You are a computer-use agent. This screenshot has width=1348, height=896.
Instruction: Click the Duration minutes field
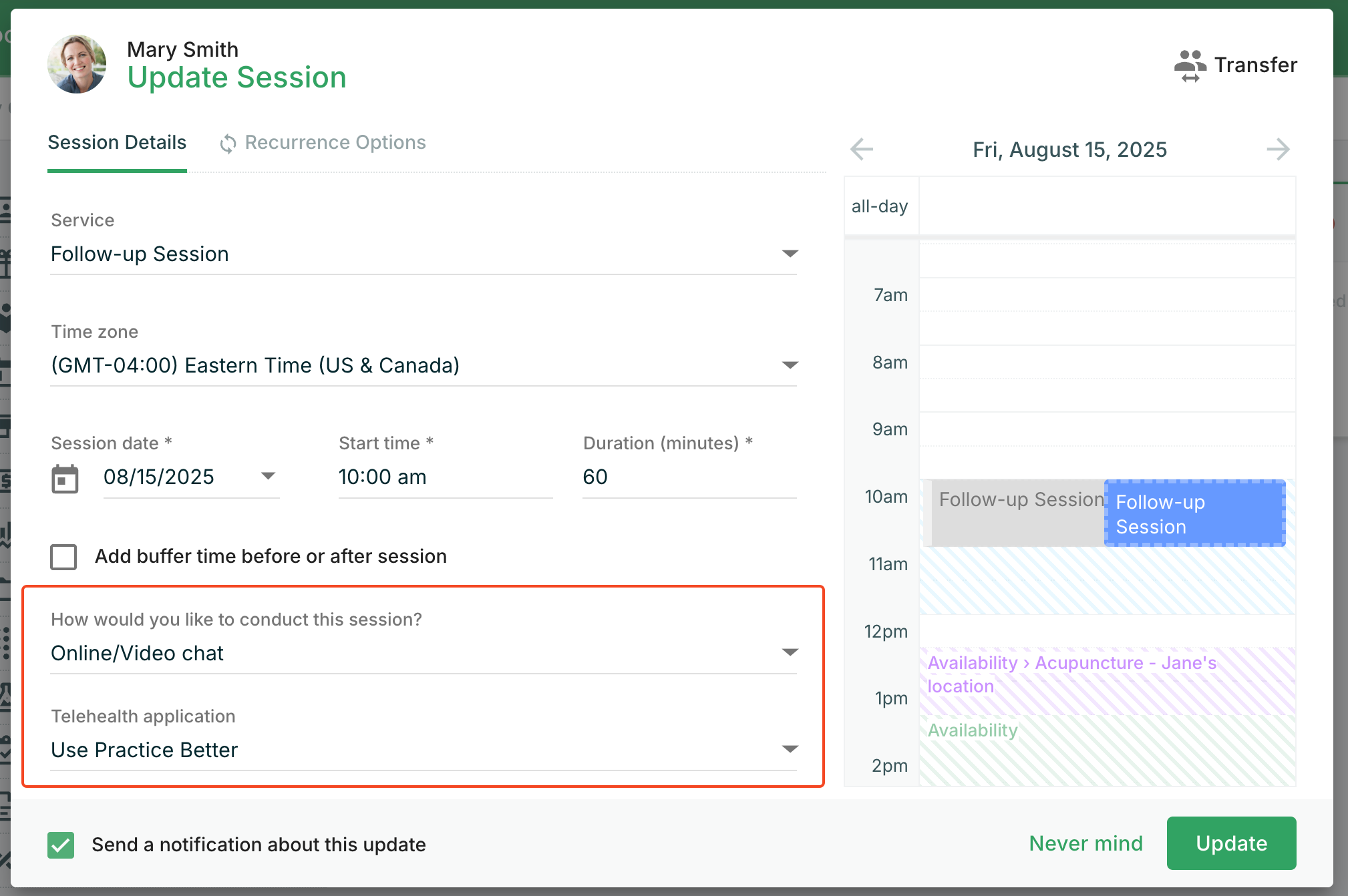point(689,477)
